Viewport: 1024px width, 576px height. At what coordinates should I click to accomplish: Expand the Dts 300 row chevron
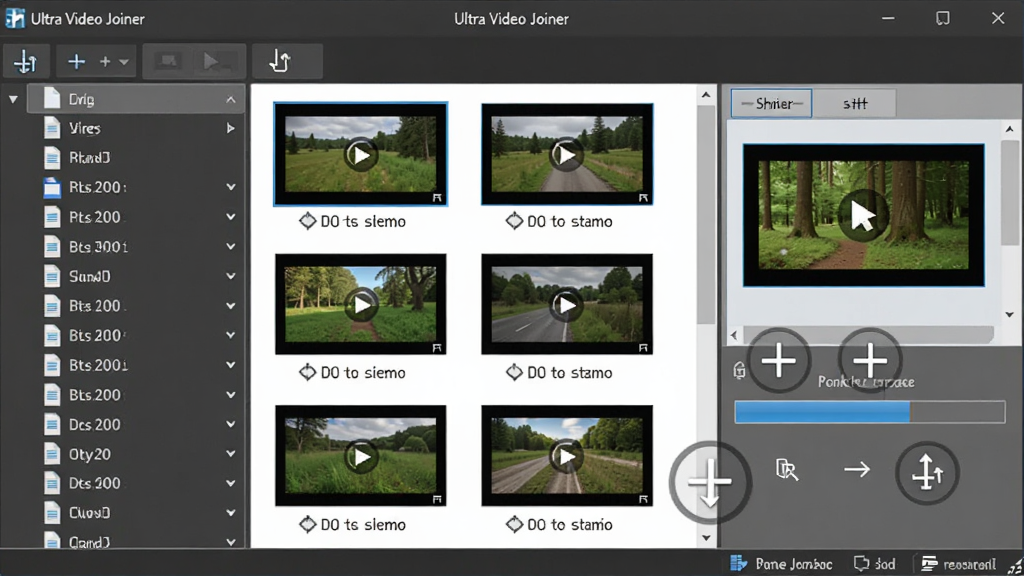(x=231, y=483)
